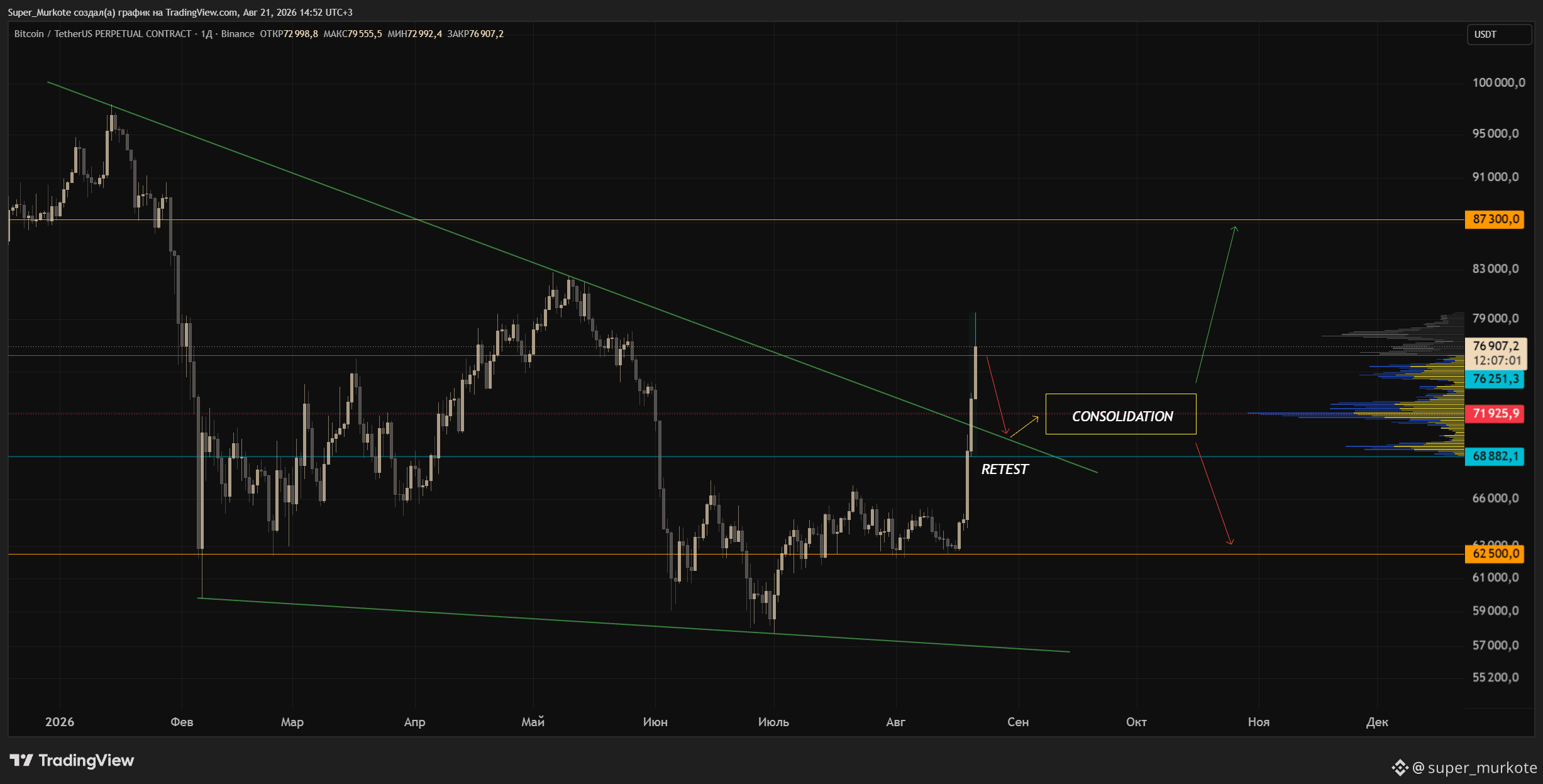
Task: Click the 66 000,0 price axis value
Action: tap(1495, 499)
